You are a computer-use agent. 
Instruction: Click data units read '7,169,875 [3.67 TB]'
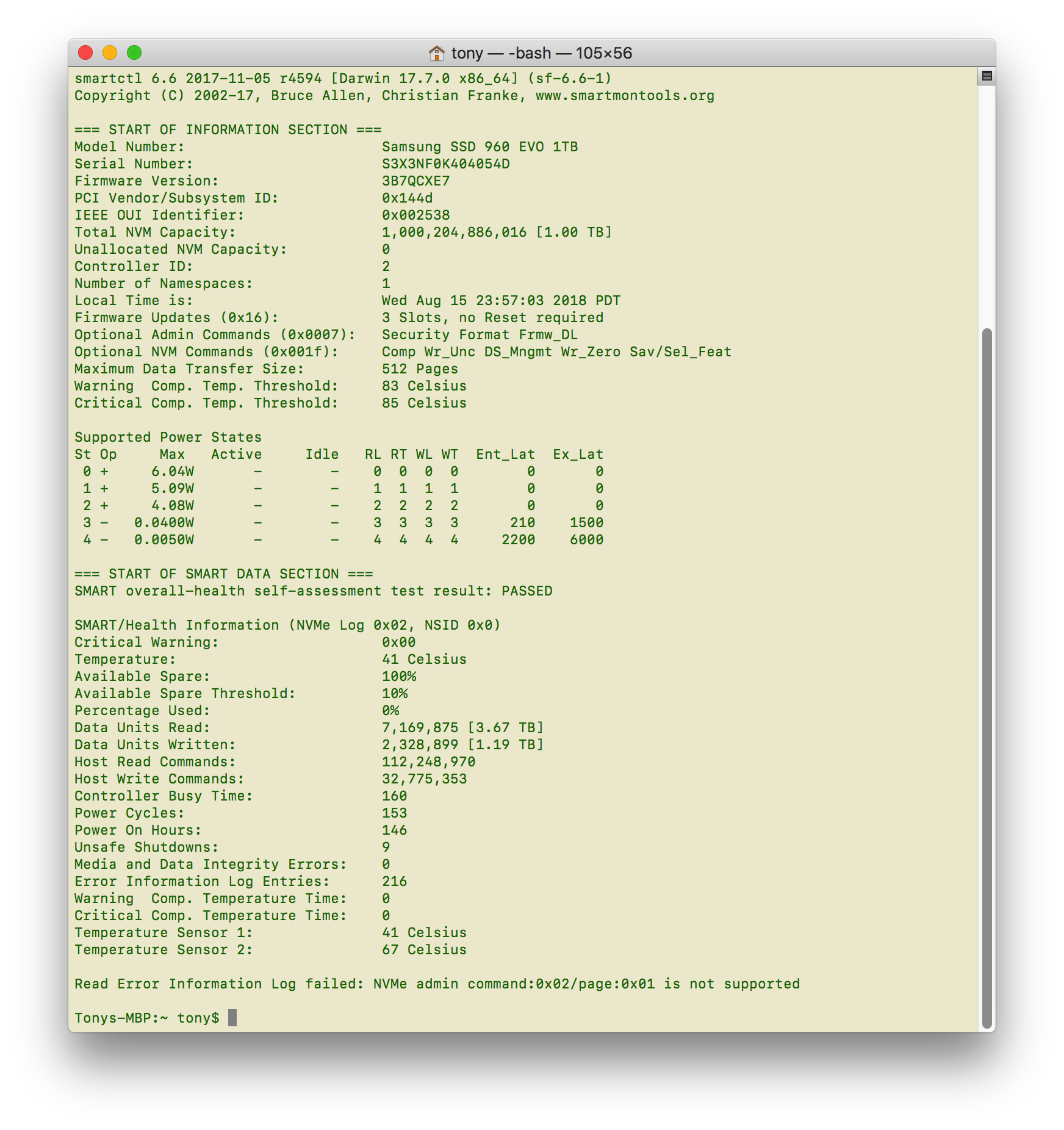pos(462,728)
